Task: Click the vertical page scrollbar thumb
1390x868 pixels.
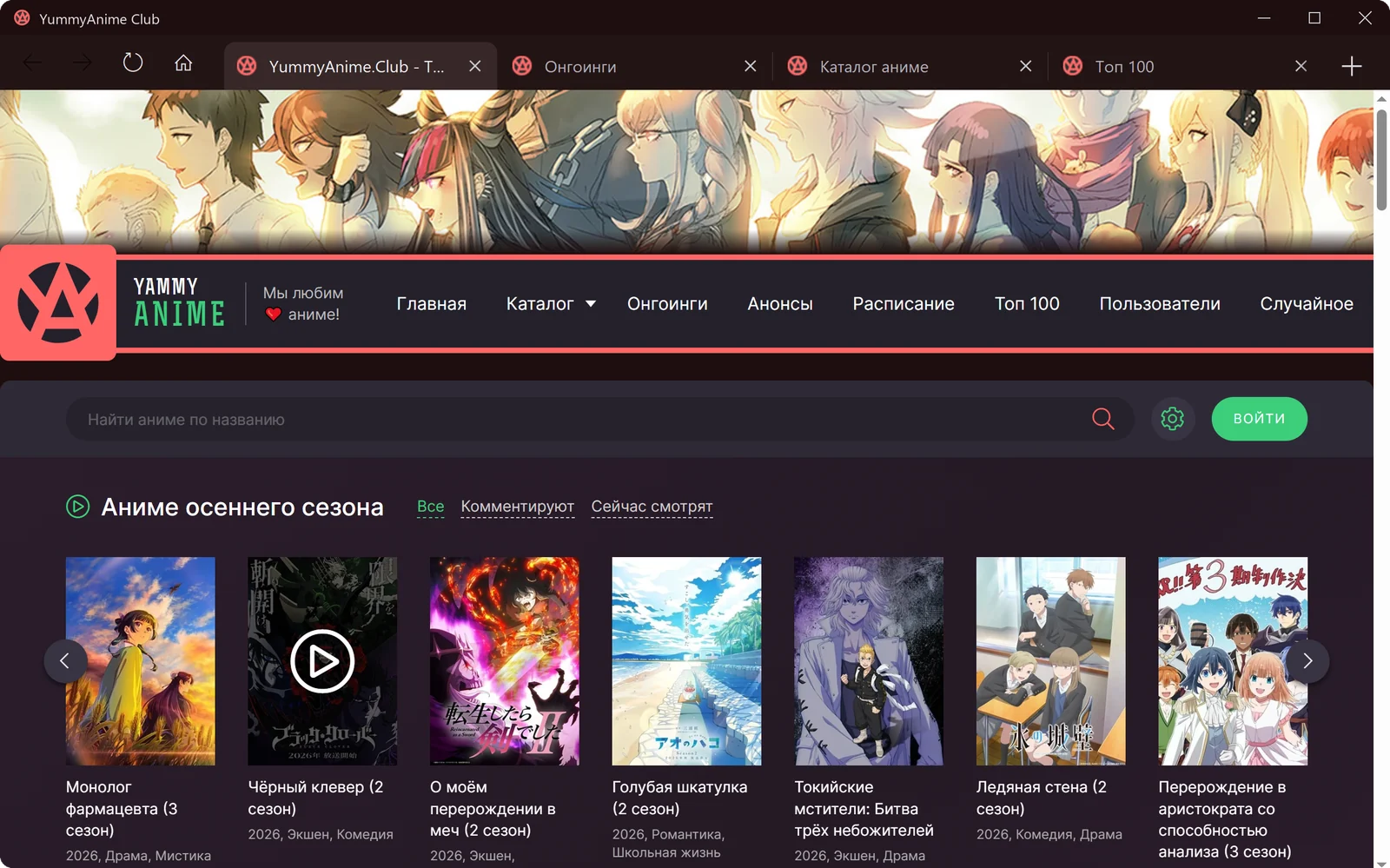Action: [x=1381, y=158]
